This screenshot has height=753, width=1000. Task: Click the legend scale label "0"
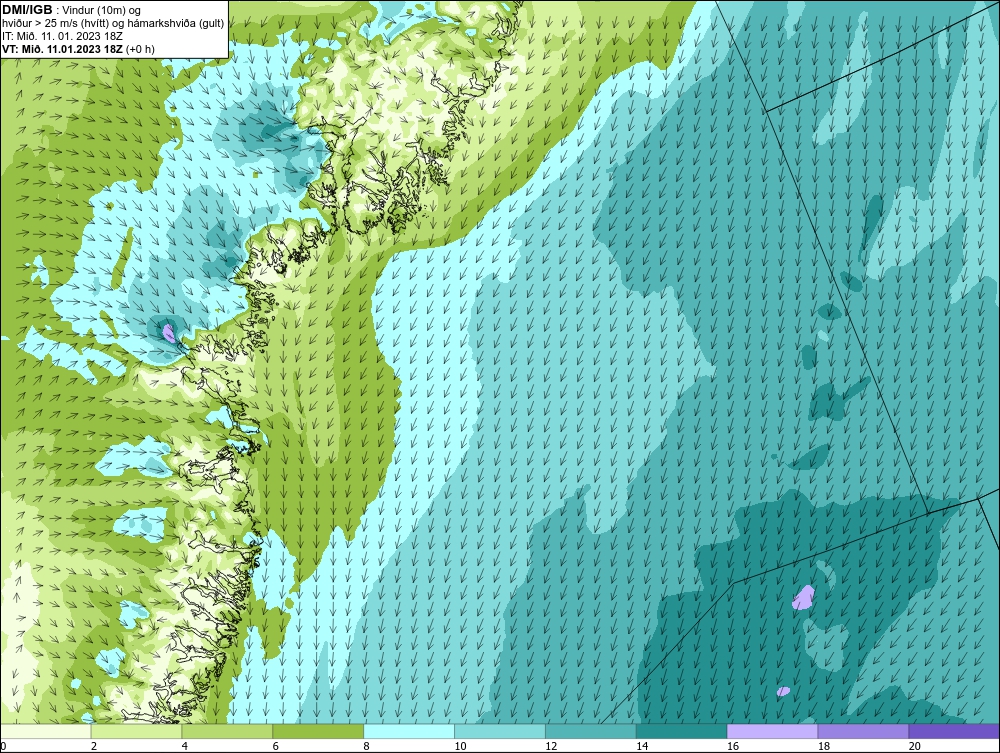tap(3, 746)
